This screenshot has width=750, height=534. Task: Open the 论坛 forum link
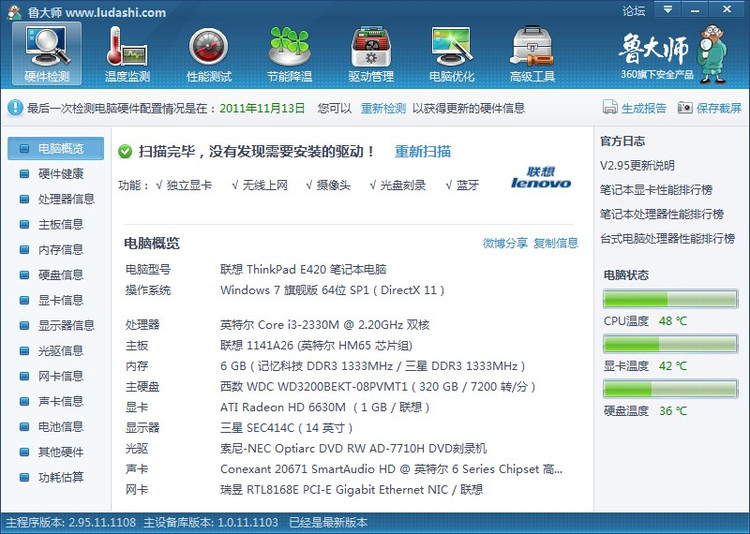(634, 11)
